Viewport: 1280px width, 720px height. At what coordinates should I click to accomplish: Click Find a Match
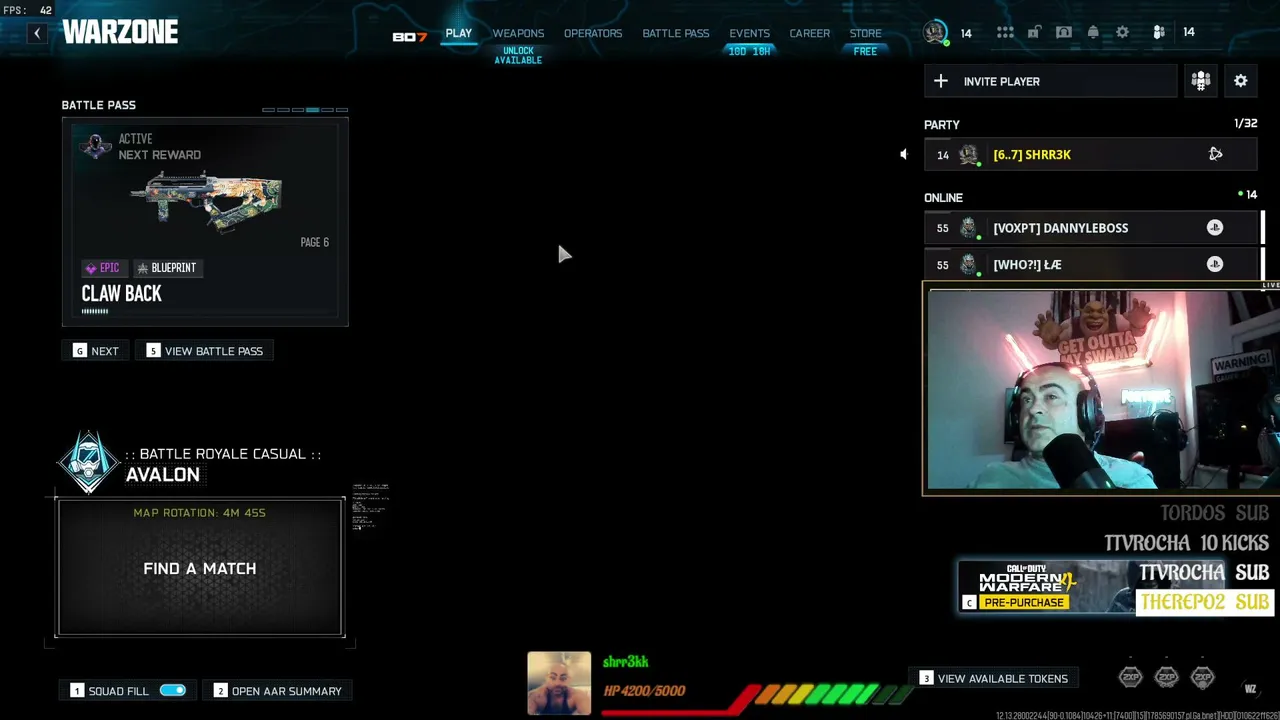[200, 567]
